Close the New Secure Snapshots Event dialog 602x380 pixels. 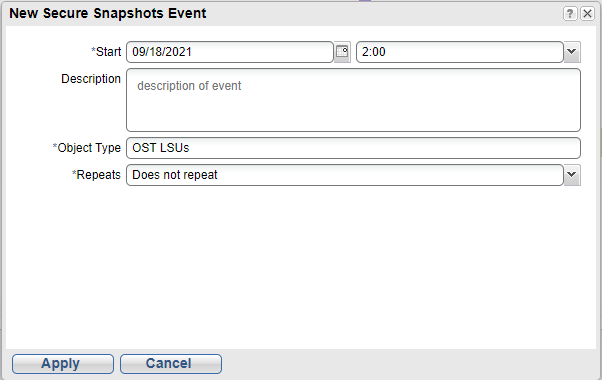click(587, 14)
